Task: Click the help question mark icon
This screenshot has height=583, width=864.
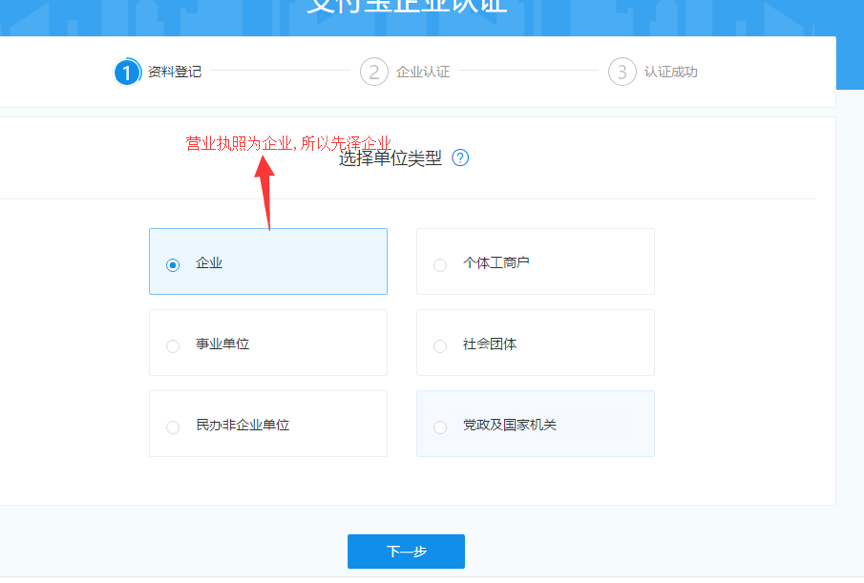Action: point(460,158)
